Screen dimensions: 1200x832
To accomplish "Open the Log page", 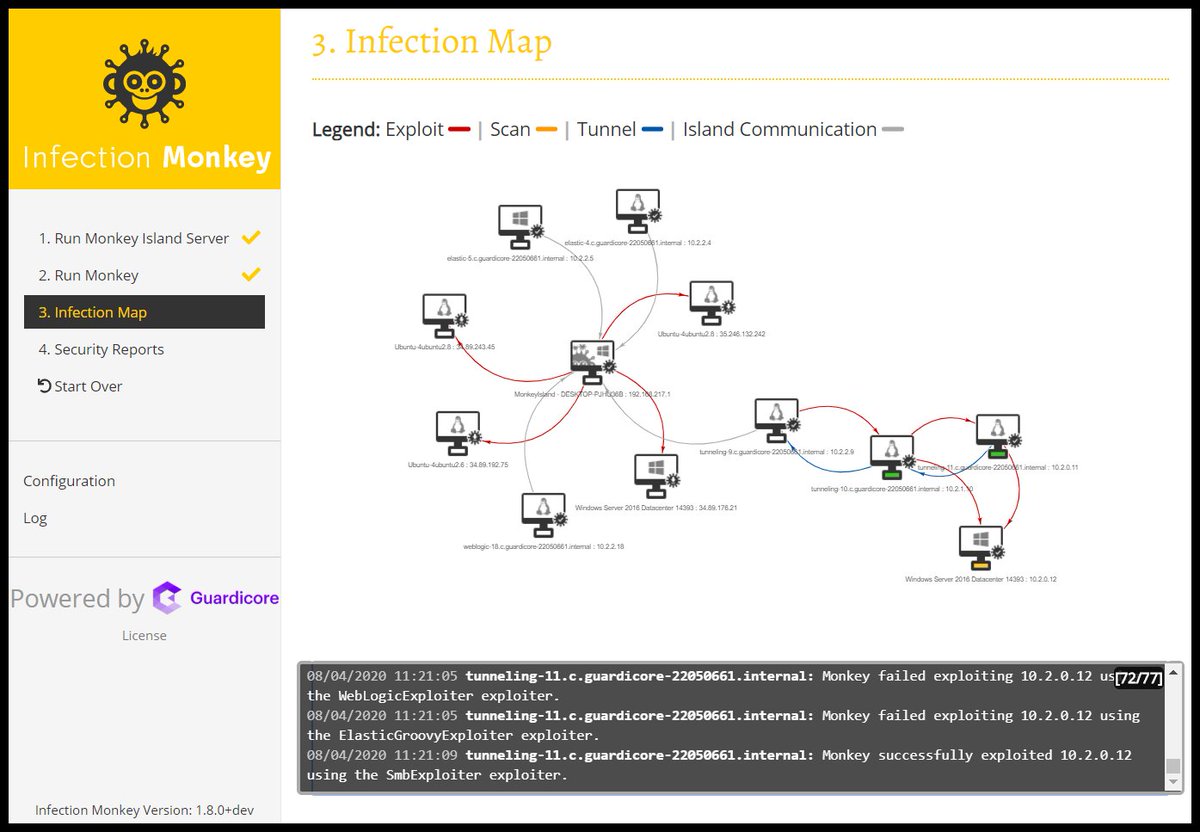I will pos(35,518).
